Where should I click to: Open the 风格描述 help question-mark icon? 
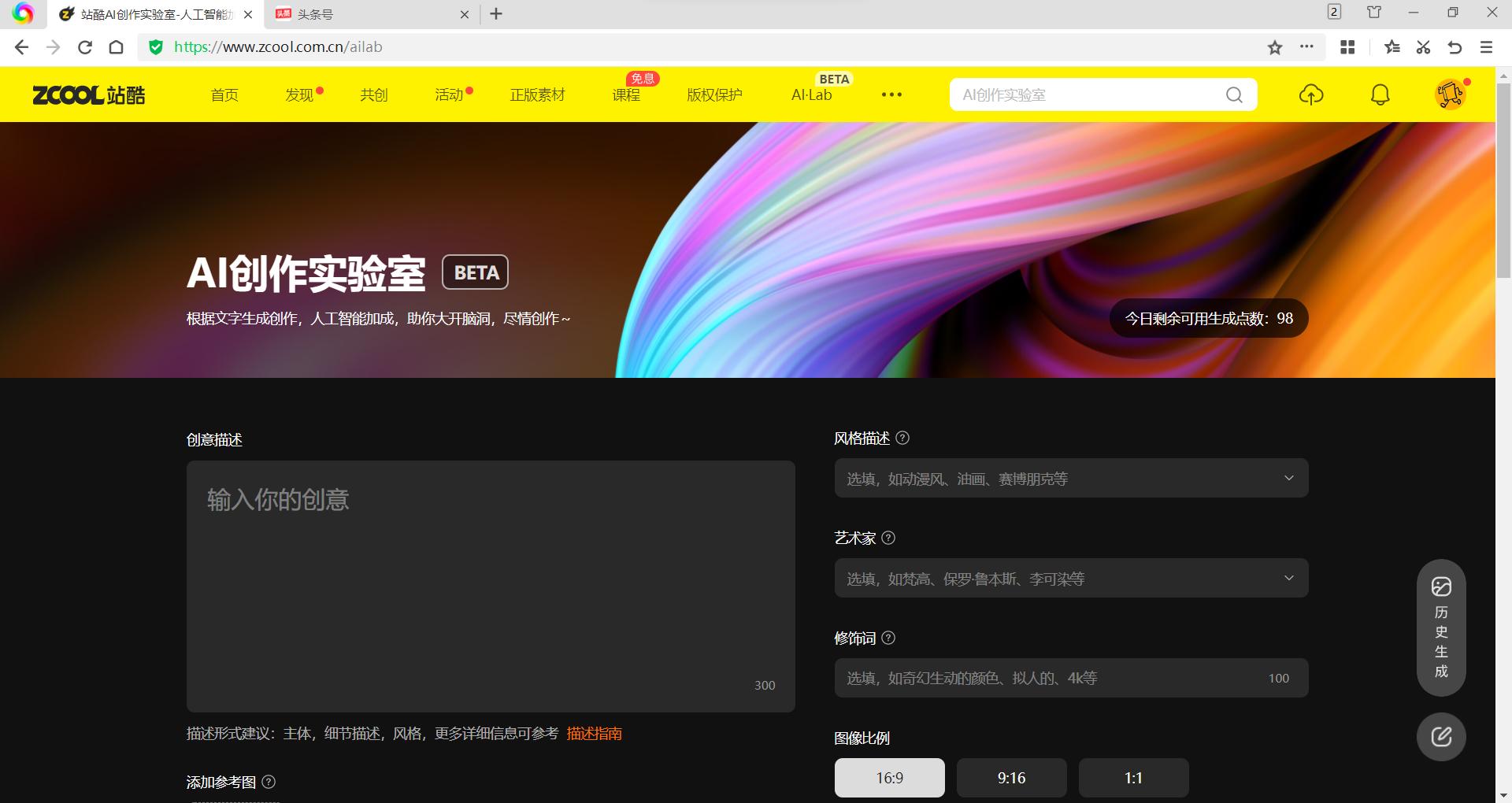click(x=903, y=439)
